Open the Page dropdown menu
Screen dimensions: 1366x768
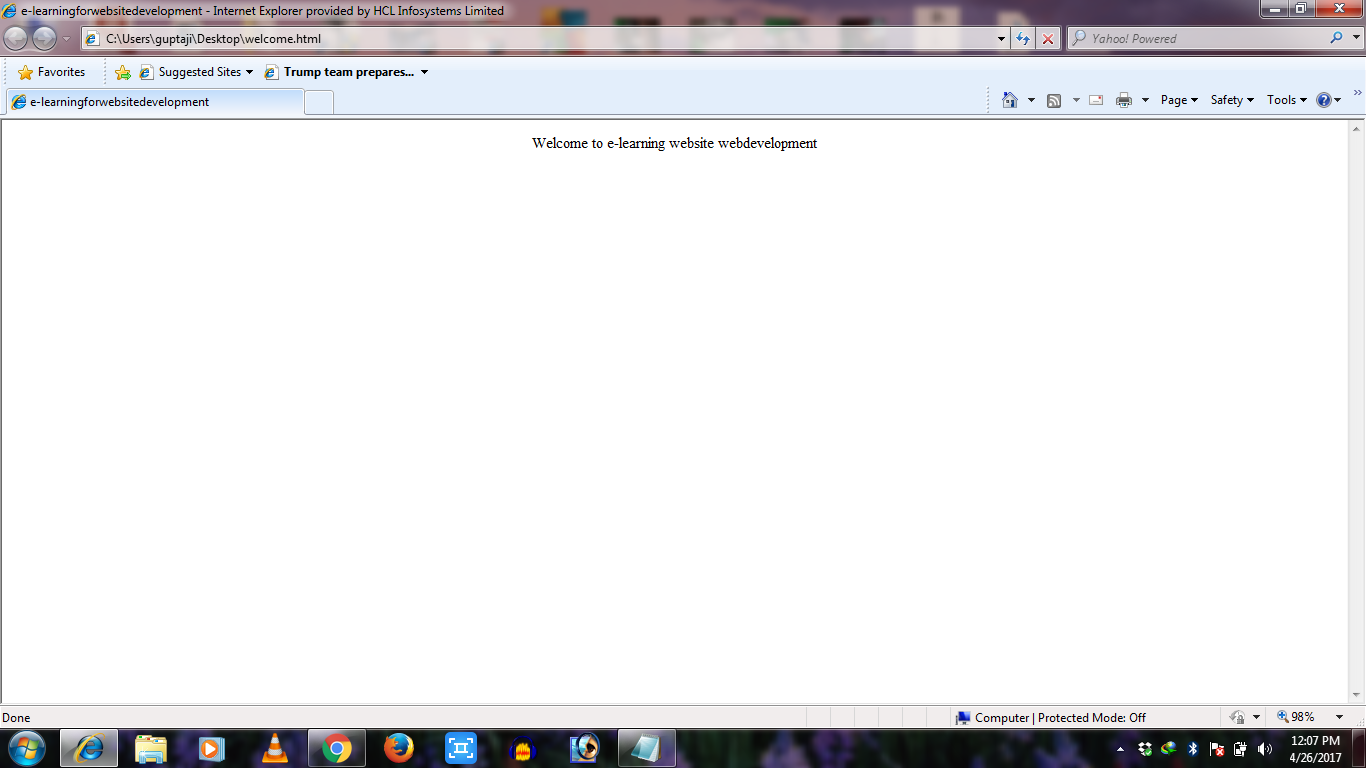click(x=1177, y=100)
